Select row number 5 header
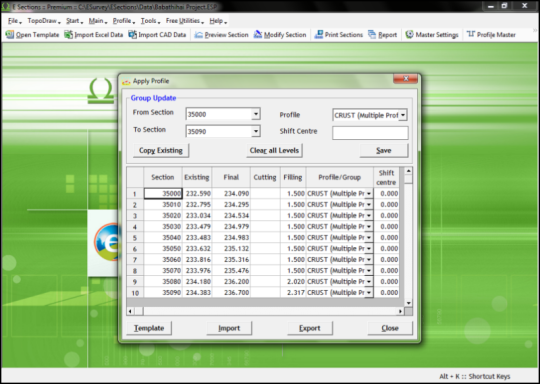Image resolution: width=540 pixels, height=384 pixels. point(135,238)
